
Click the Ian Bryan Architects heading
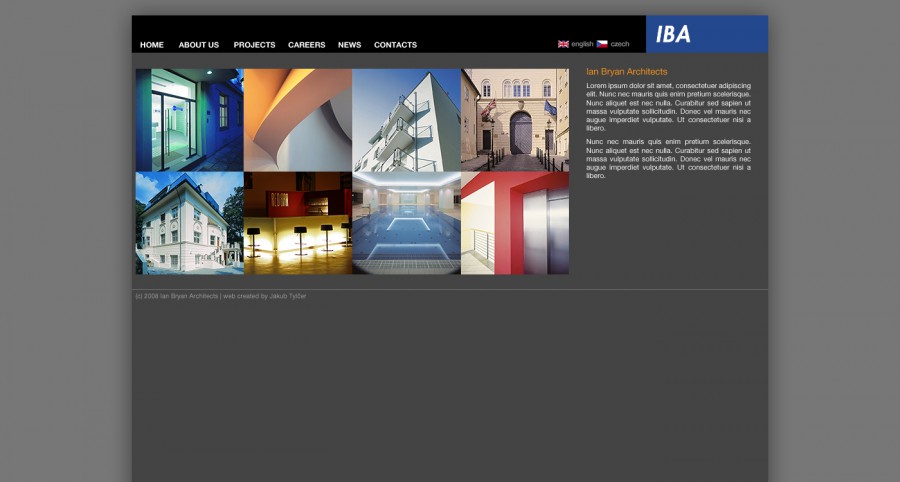point(626,72)
